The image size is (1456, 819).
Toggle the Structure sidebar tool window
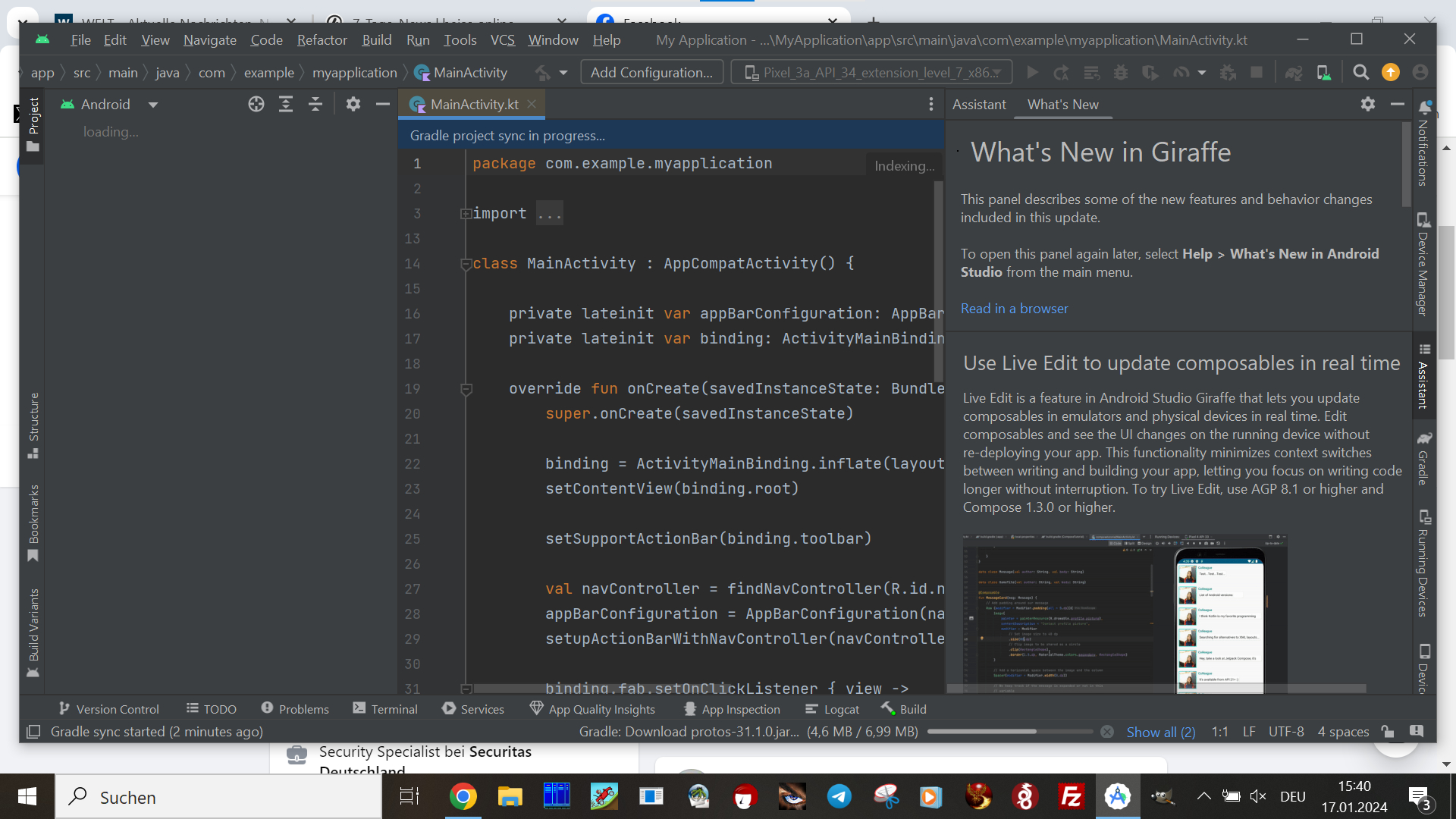33,425
